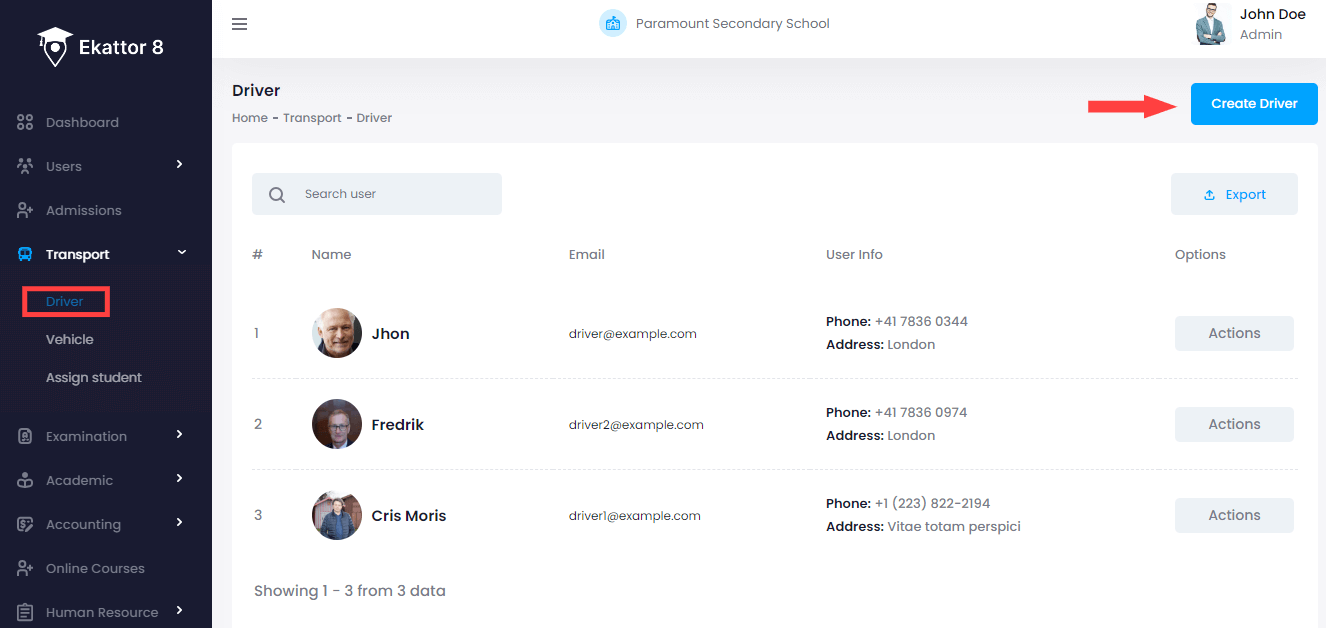The image size is (1326, 628).
Task: Open Actions dropdown for Cris Moris
Action: [1233, 515]
